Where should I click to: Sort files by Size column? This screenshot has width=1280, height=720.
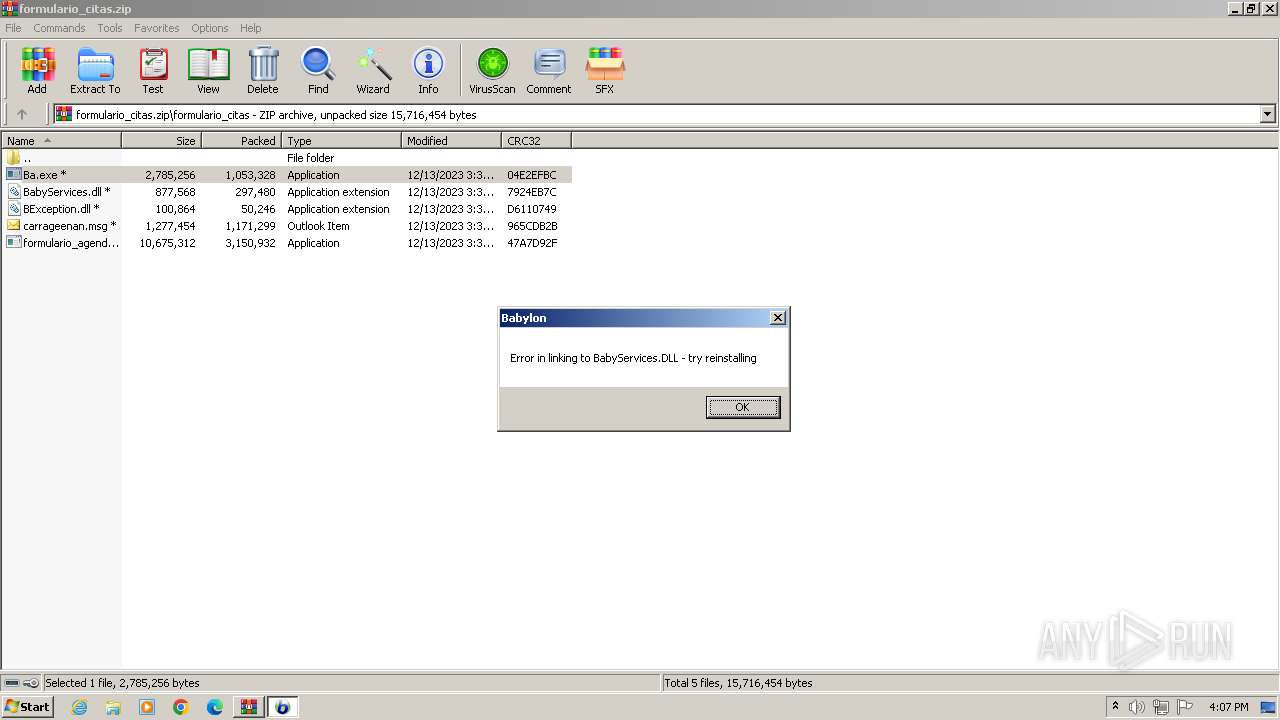pos(161,141)
